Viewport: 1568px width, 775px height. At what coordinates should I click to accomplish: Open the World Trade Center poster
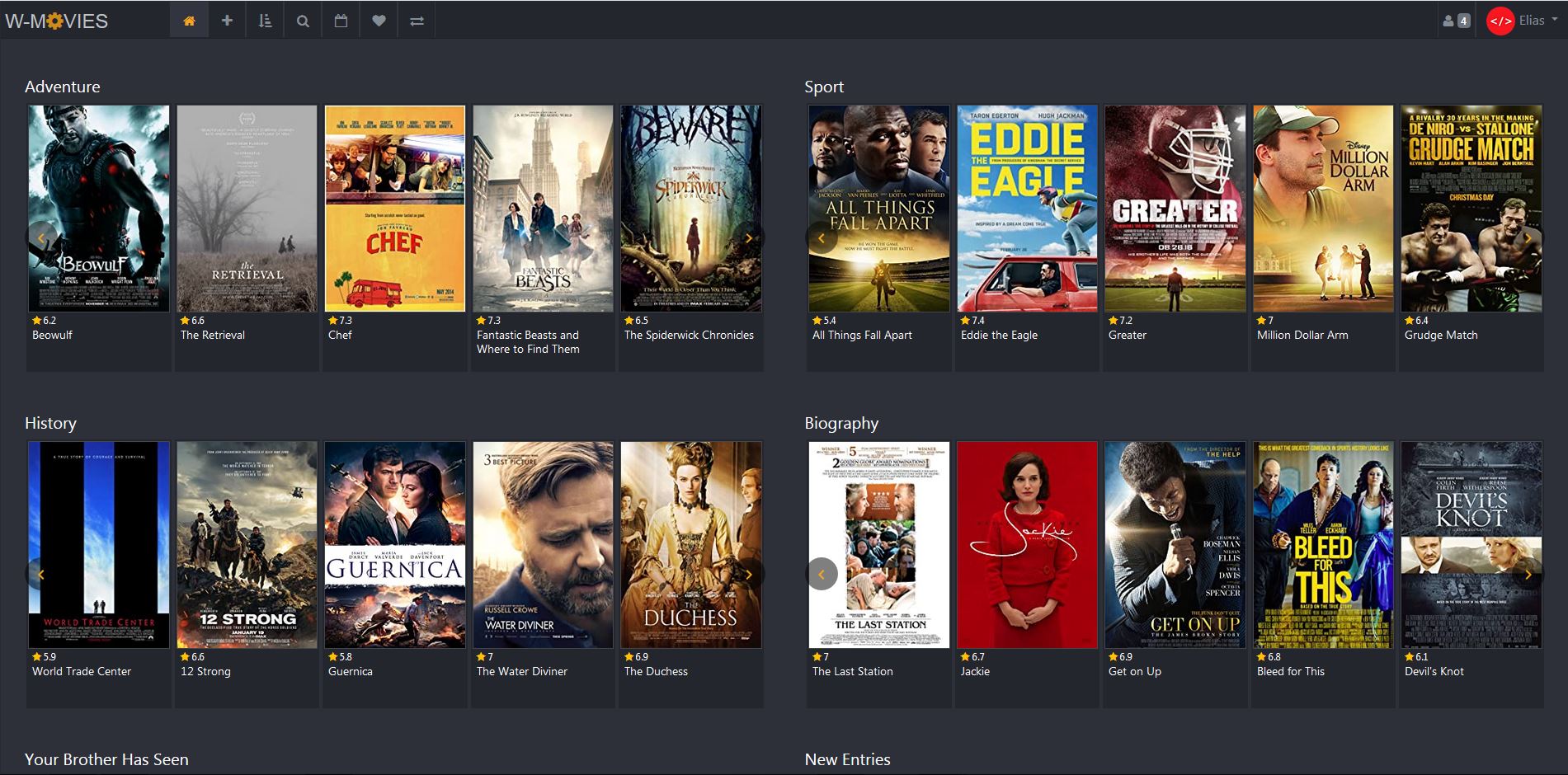tap(99, 545)
